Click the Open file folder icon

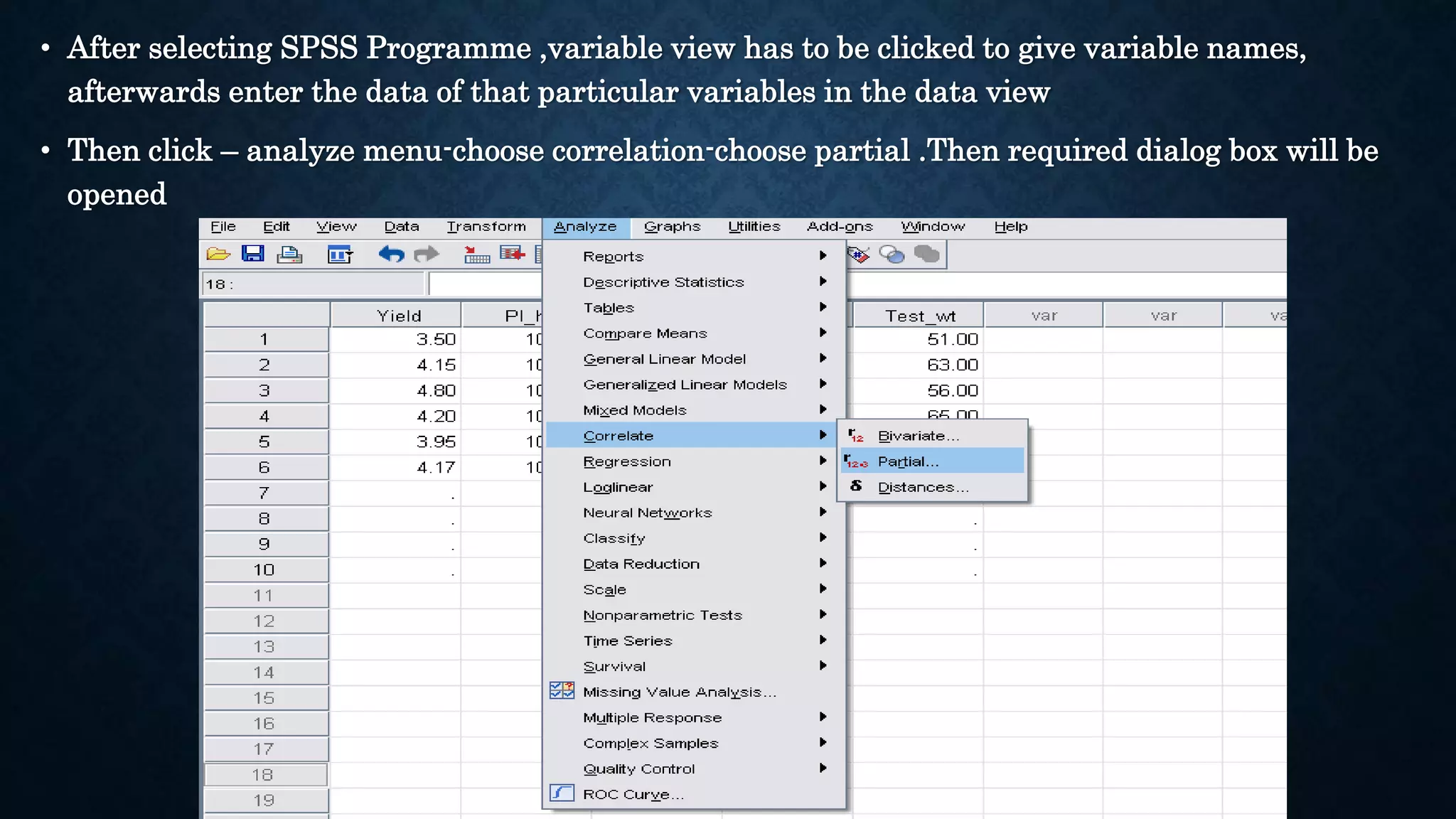click(x=218, y=254)
